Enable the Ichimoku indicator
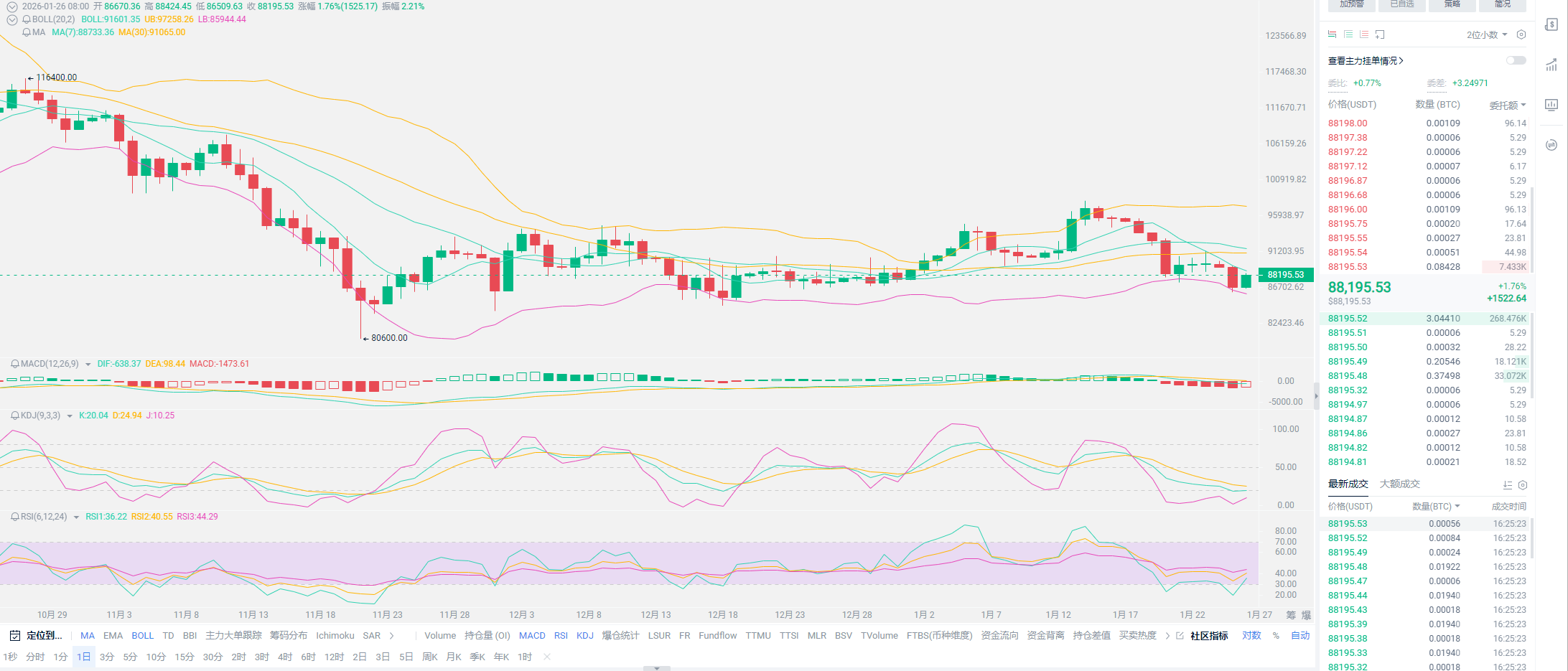The height and width of the screenshot is (671, 1568). (x=335, y=636)
